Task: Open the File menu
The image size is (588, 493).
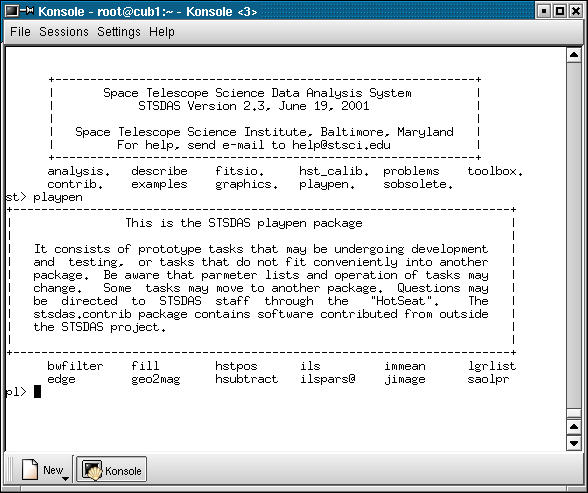Action: (x=20, y=32)
